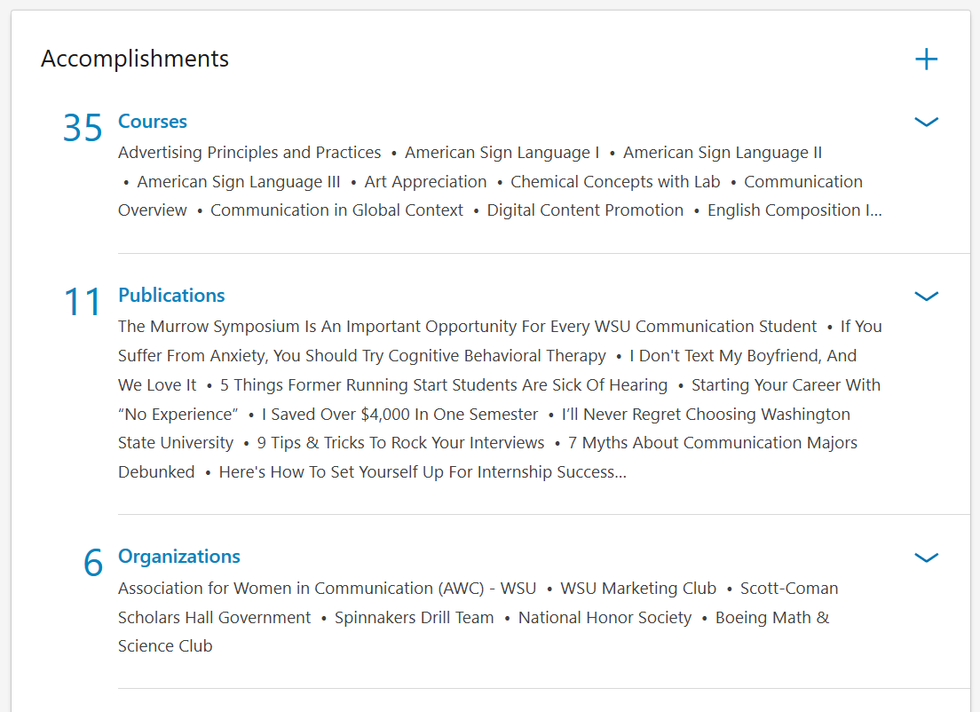Screen dimensions: 980x712
Task: Click the 35 courses count number
Action: click(83, 128)
